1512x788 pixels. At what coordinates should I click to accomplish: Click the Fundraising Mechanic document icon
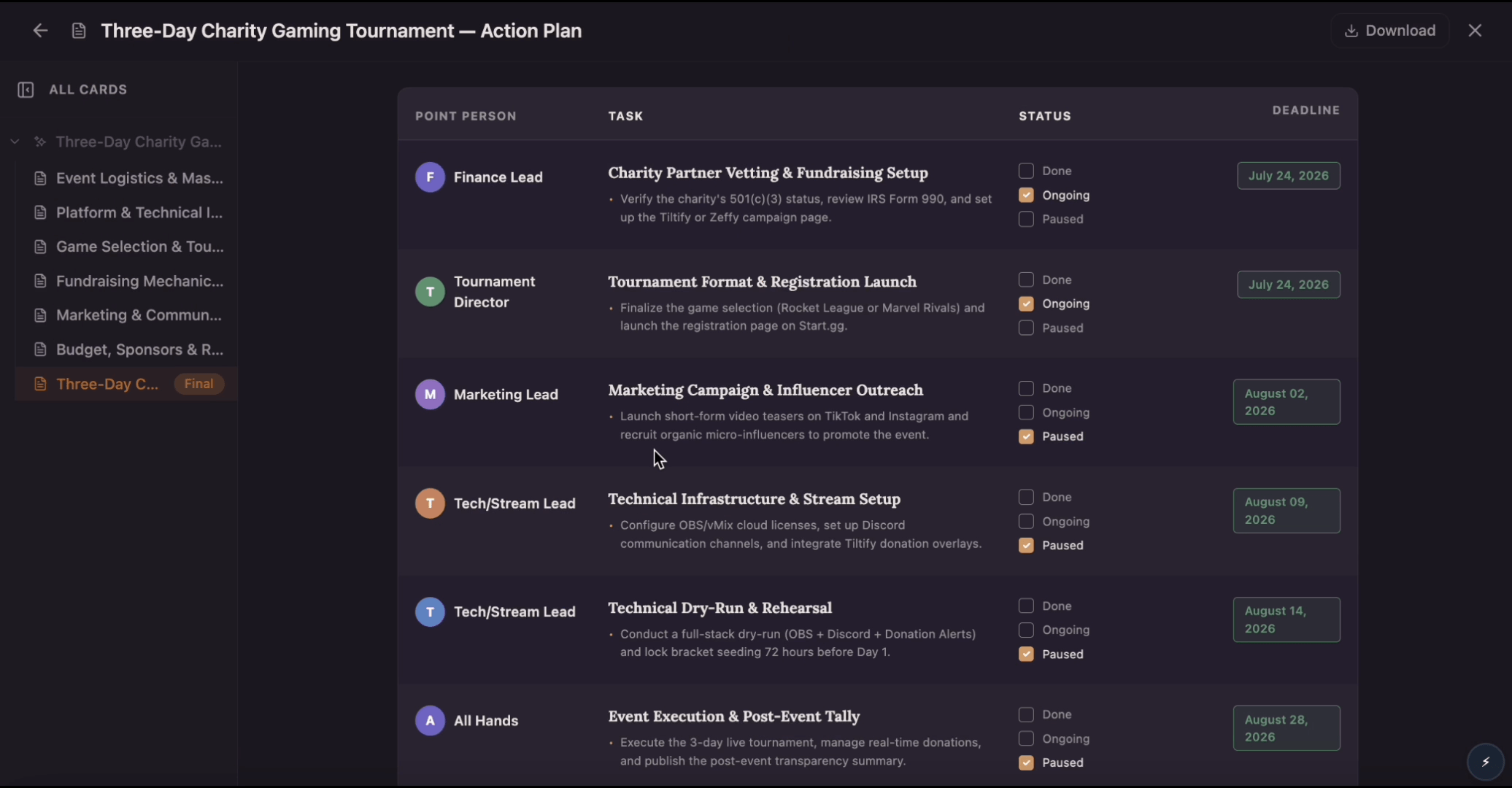40,281
